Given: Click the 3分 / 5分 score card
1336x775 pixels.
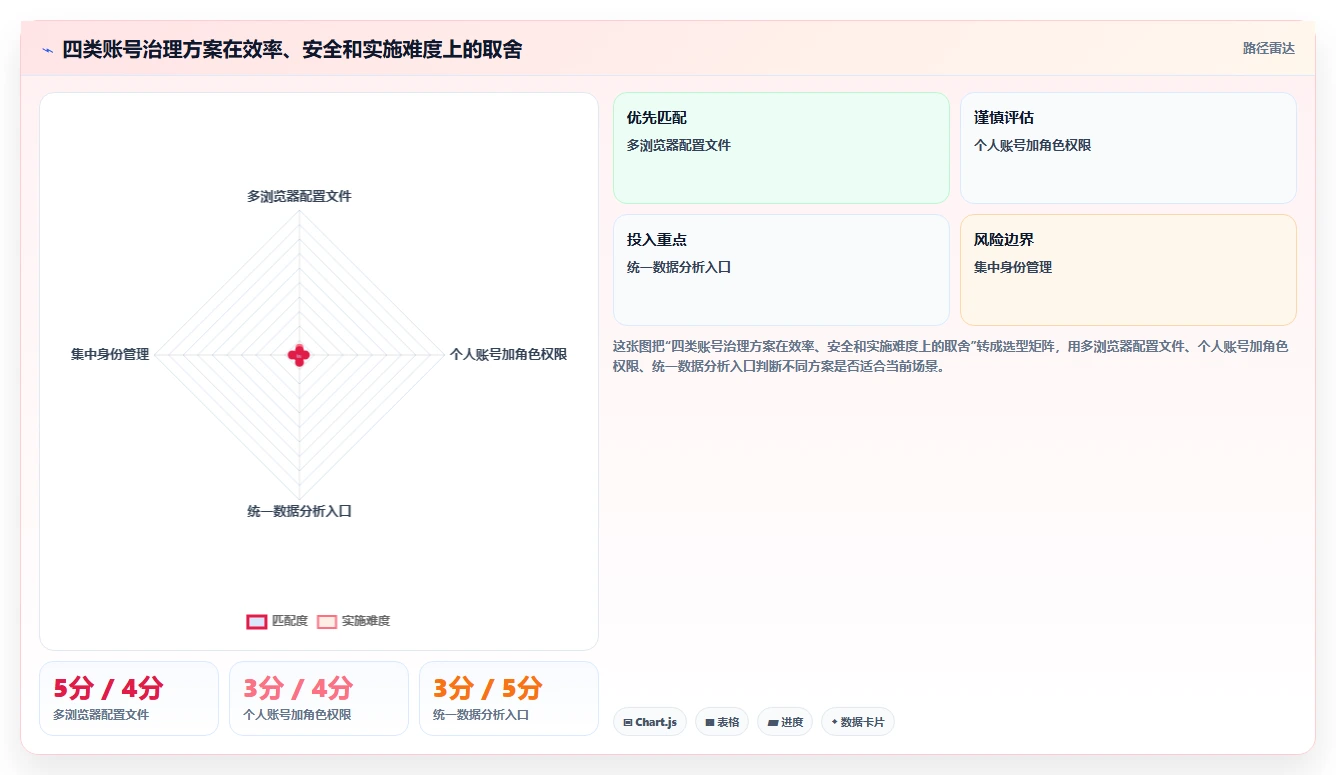Looking at the screenshot, I should tap(509, 698).
